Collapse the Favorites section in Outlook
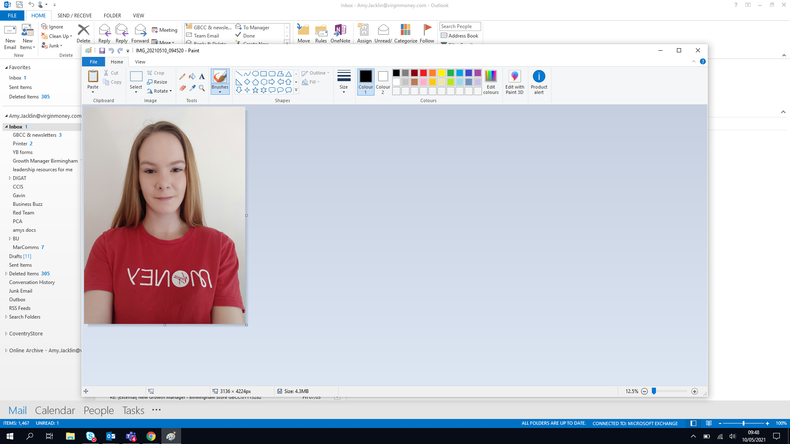Screen dimensions: 790x444 [6, 68]
